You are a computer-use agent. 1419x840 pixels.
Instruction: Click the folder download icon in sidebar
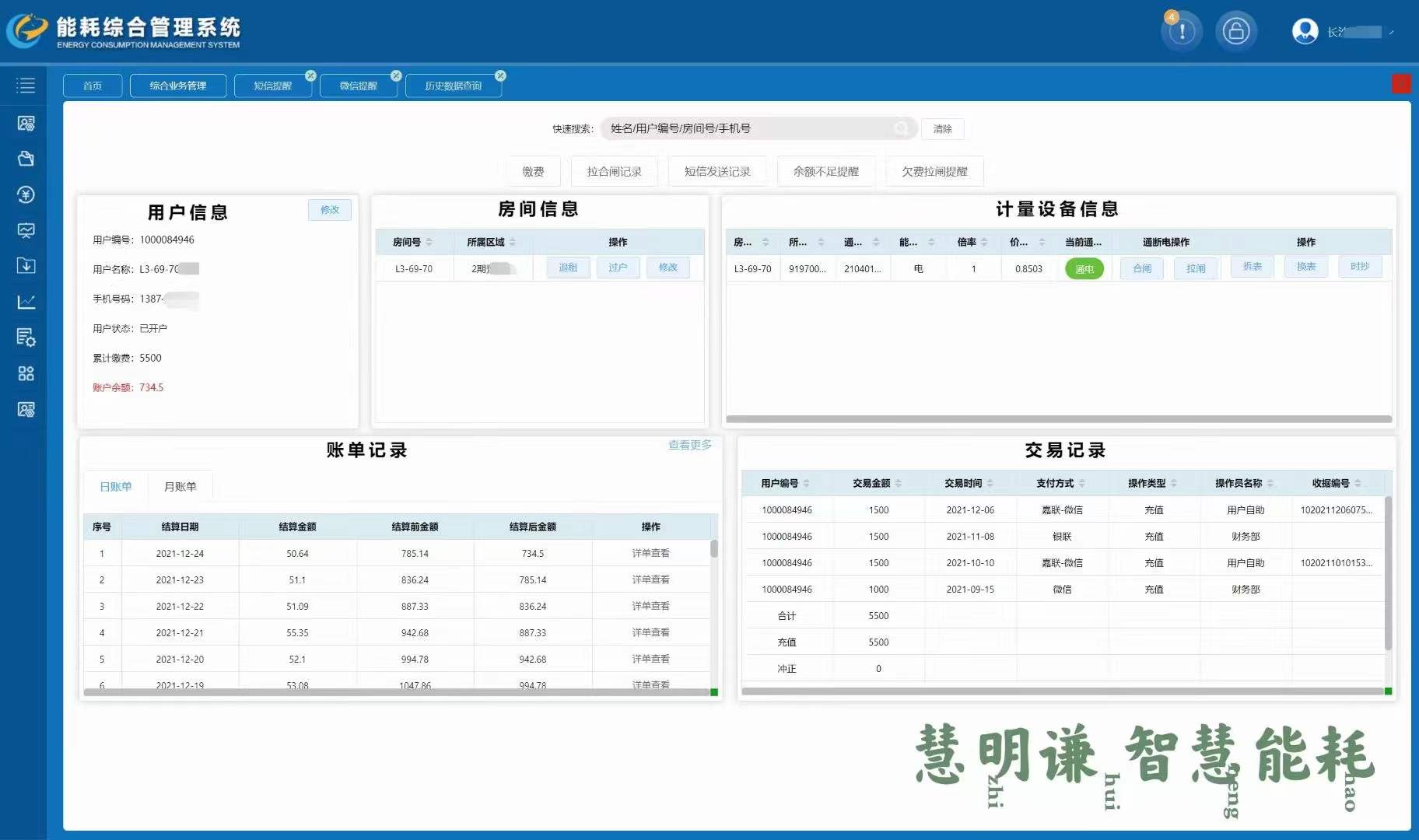(x=26, y=266)
